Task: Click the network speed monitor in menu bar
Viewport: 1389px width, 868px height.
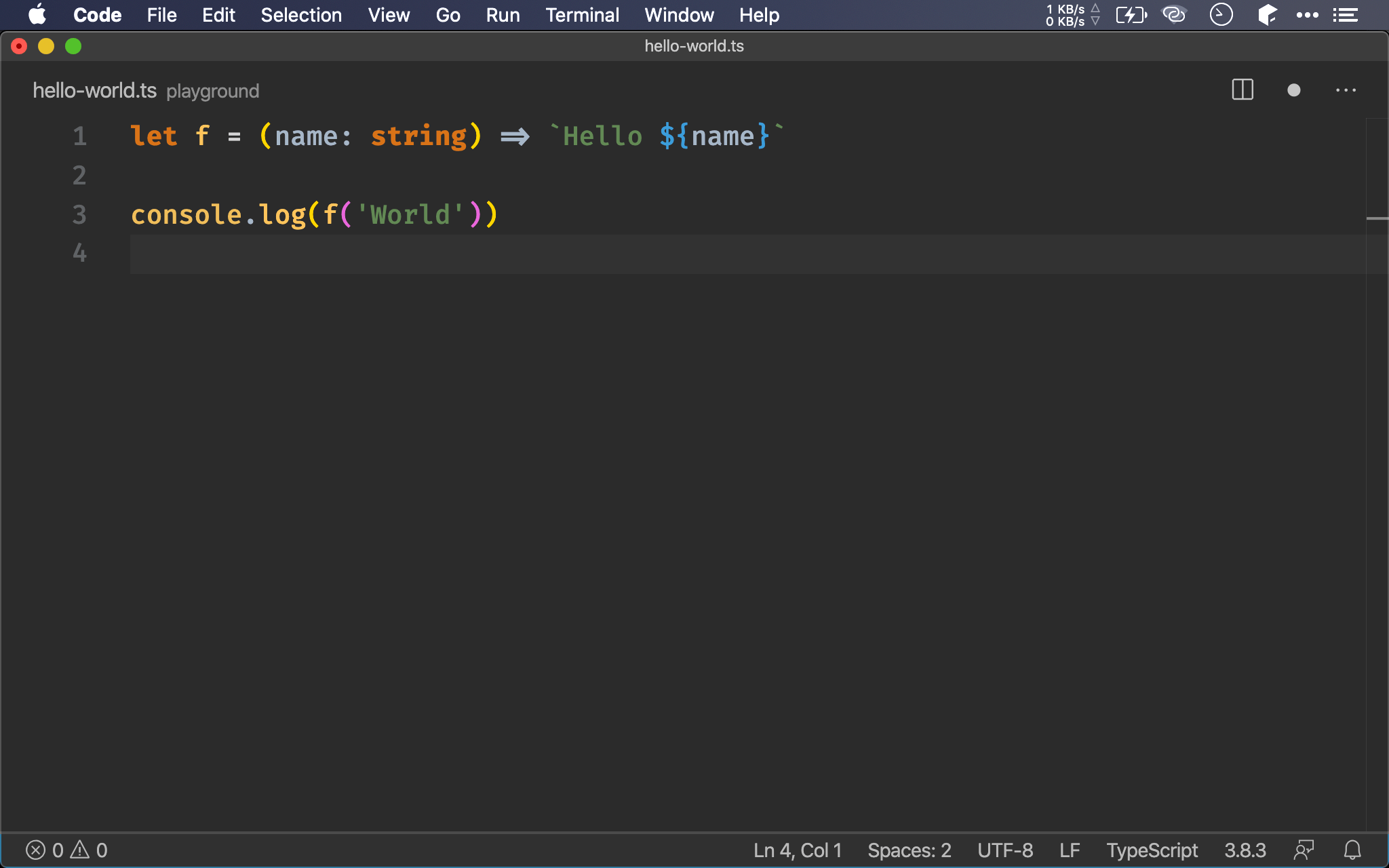Action: pyautogui.click(x=1072, y=15)
